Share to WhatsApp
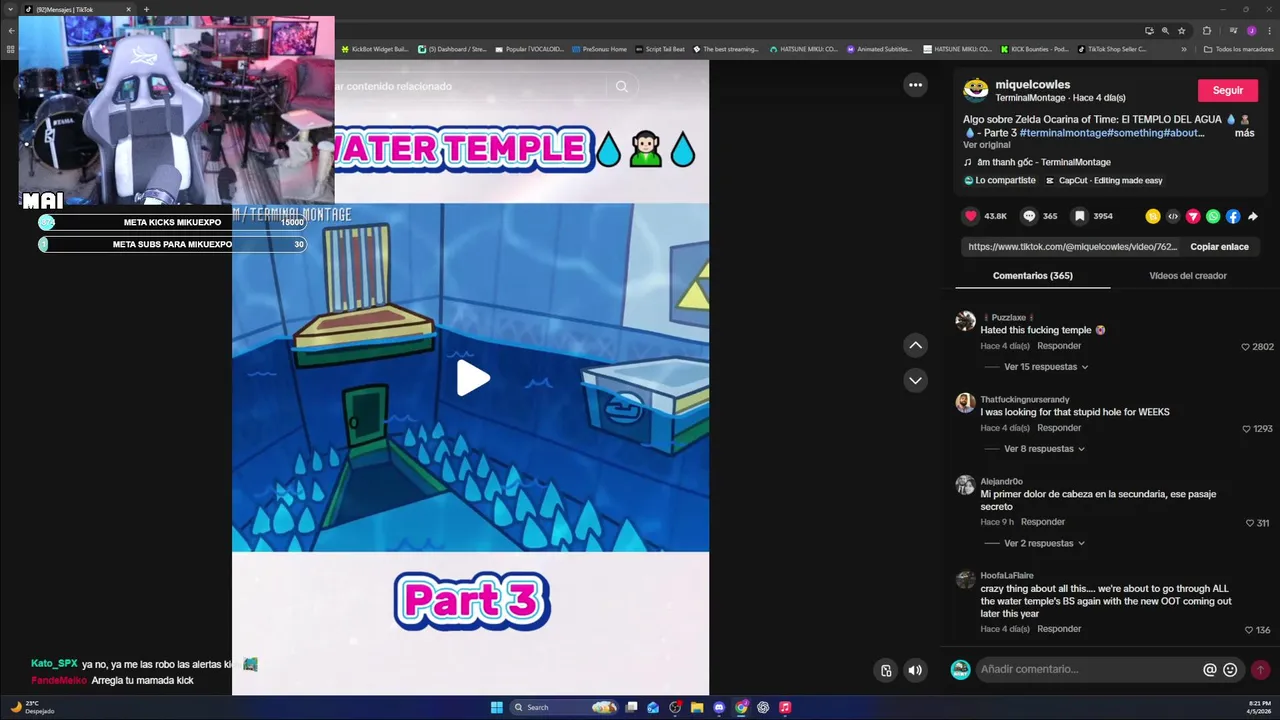Screen dimensions: 1280x720 pos(1213,216)
